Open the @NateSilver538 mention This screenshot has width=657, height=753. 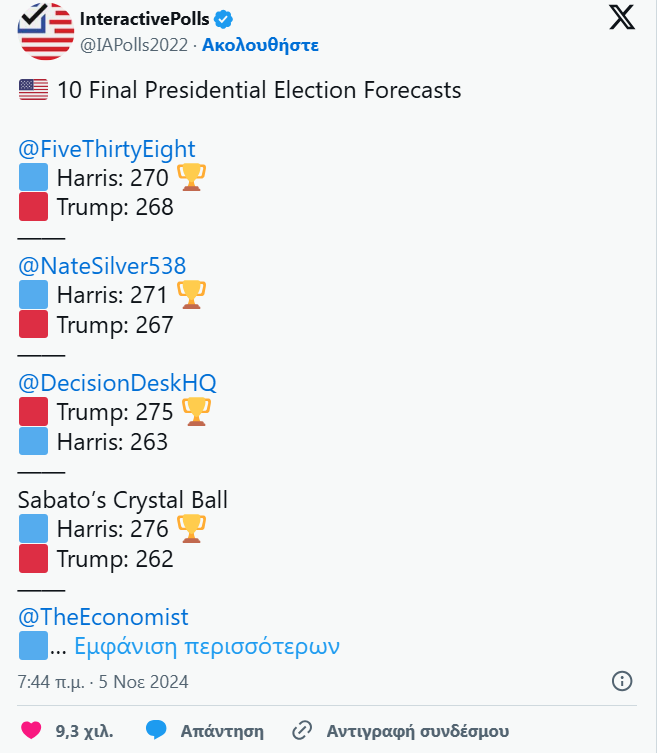[102, 266]
